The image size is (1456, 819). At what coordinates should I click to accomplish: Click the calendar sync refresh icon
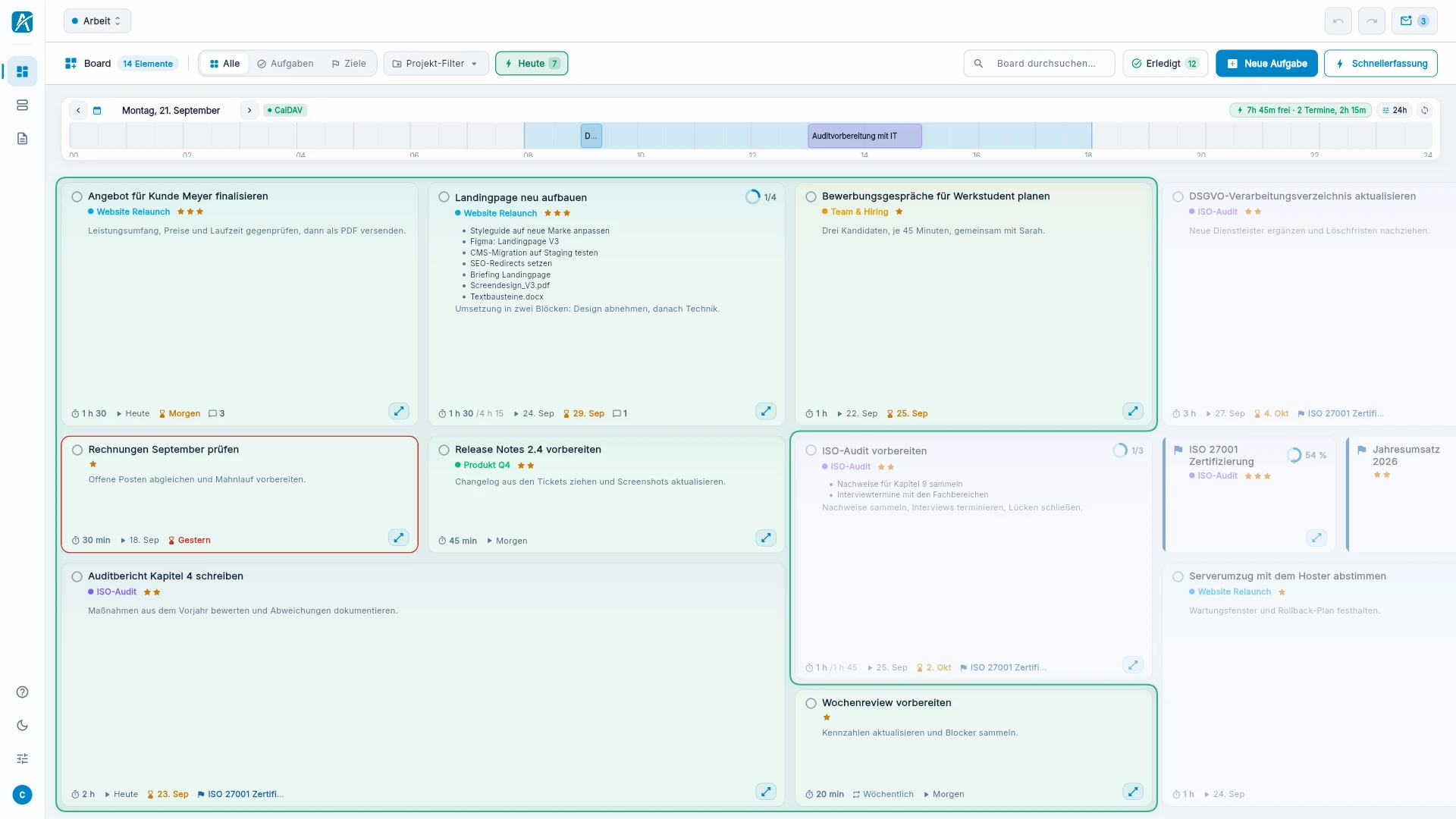(x=1424, y=110)
